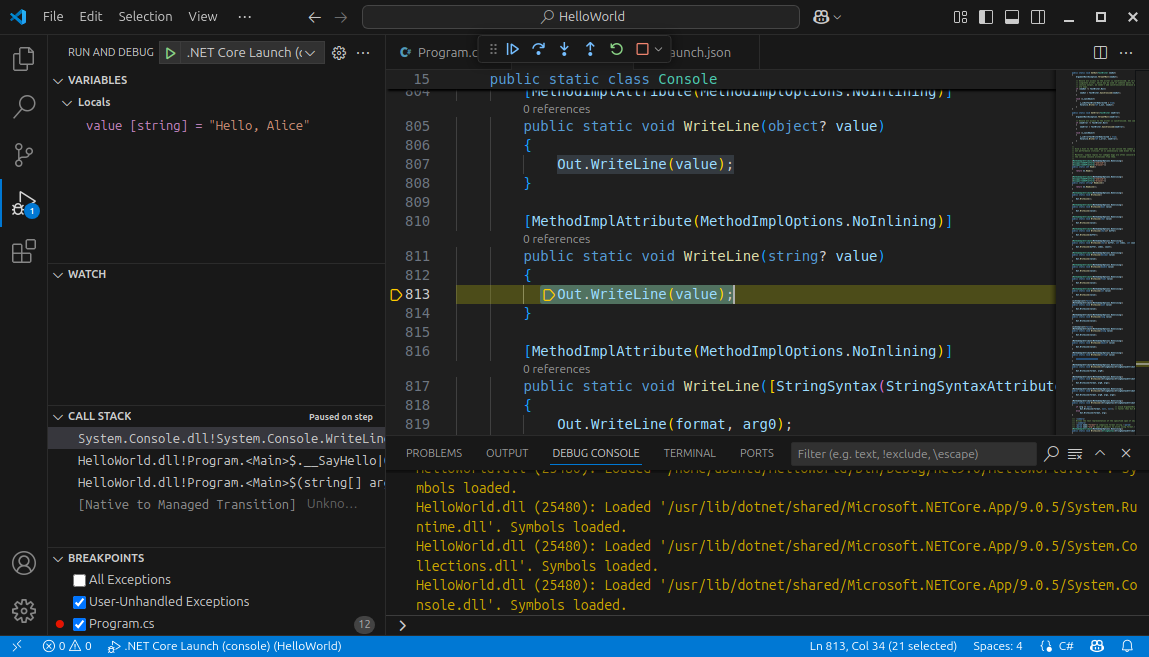Viewport: 1149px width, 657px height.
Task: Open dropdown arrow beside Stop button
Action: pyautogui.click(x=659, y=49)
